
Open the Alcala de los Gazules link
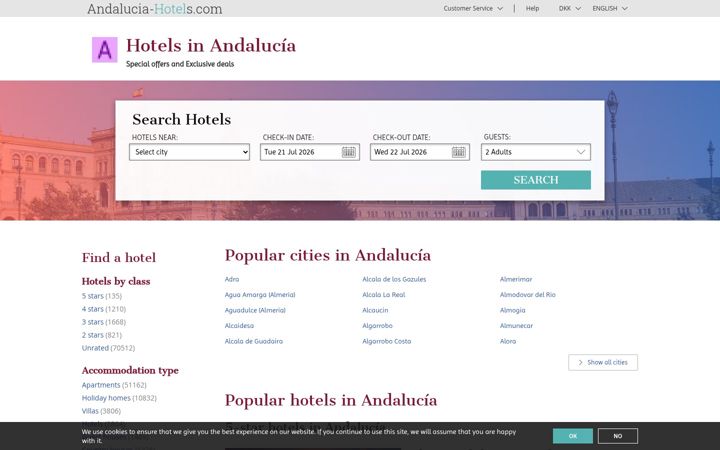click(394, 279)
